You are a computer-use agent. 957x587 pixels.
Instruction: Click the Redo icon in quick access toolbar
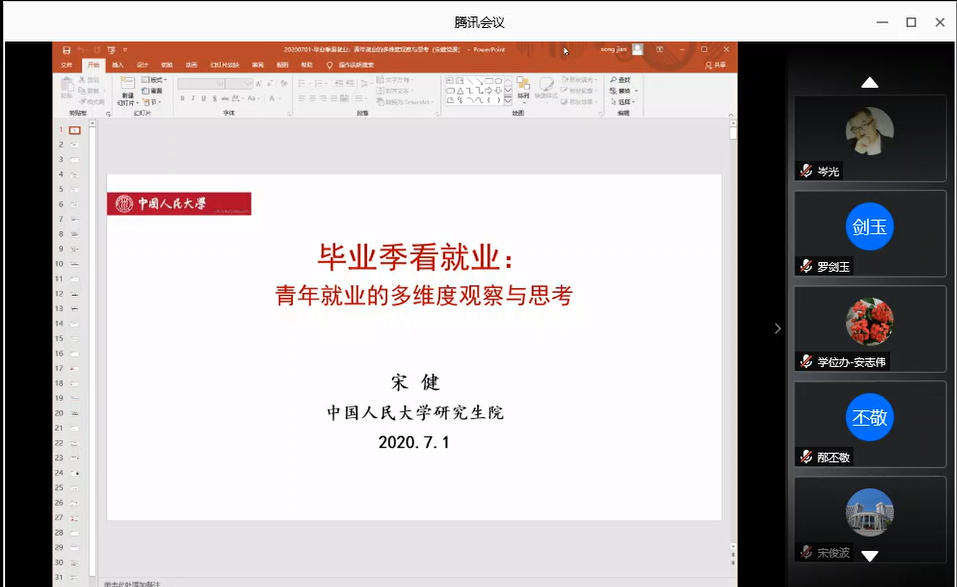96,50
